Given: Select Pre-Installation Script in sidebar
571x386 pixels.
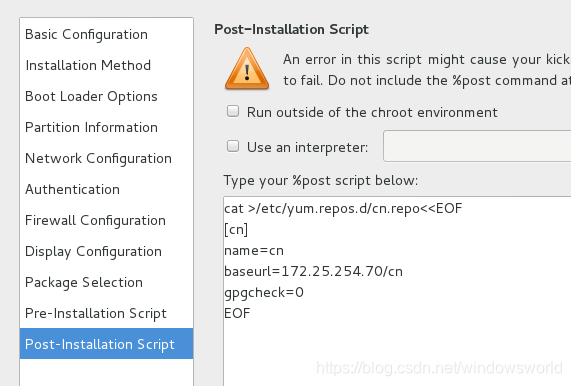Looking at the screenshot, I should tap(106, 313).
